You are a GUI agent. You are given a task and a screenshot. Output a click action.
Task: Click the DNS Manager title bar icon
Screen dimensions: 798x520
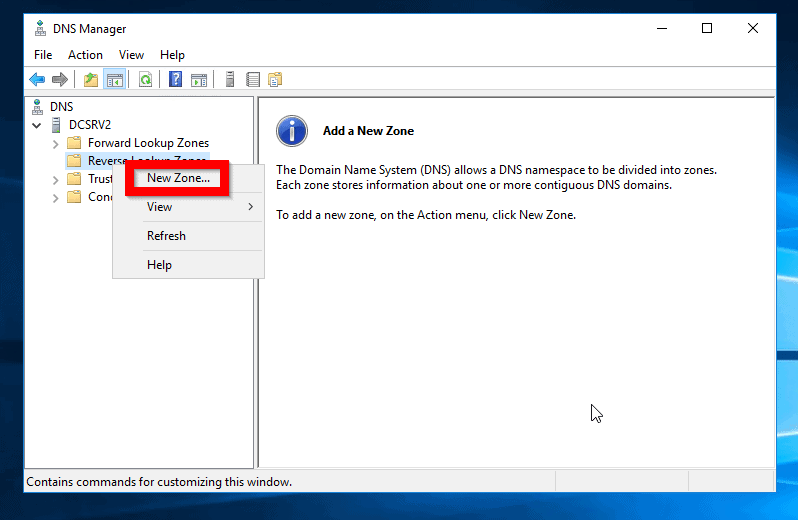click(40, 28)
